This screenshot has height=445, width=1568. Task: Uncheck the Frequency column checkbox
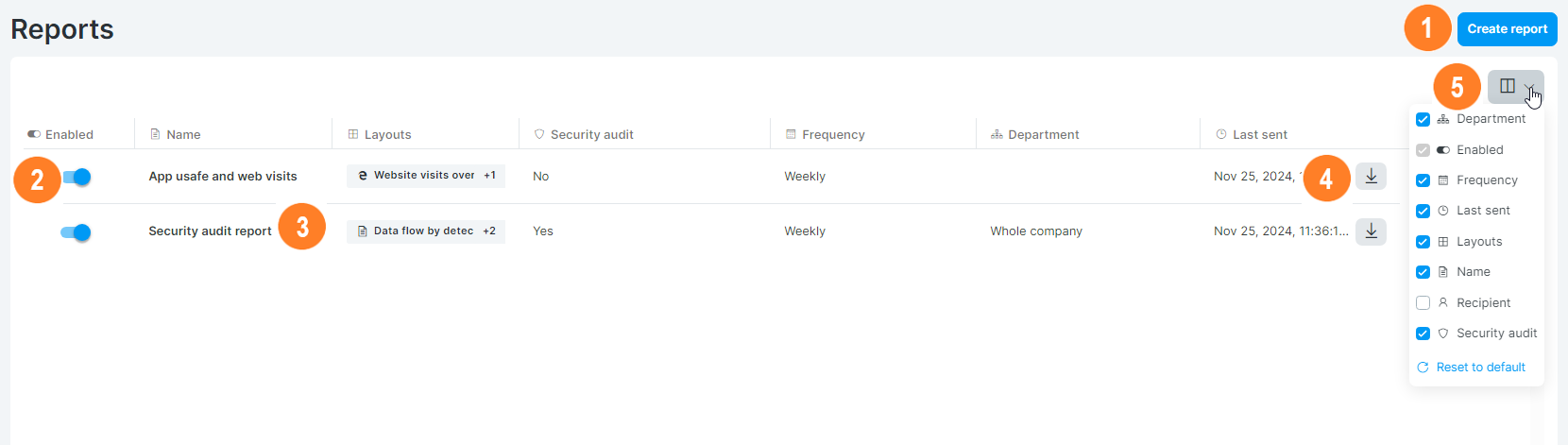(x=1423, y=180)
